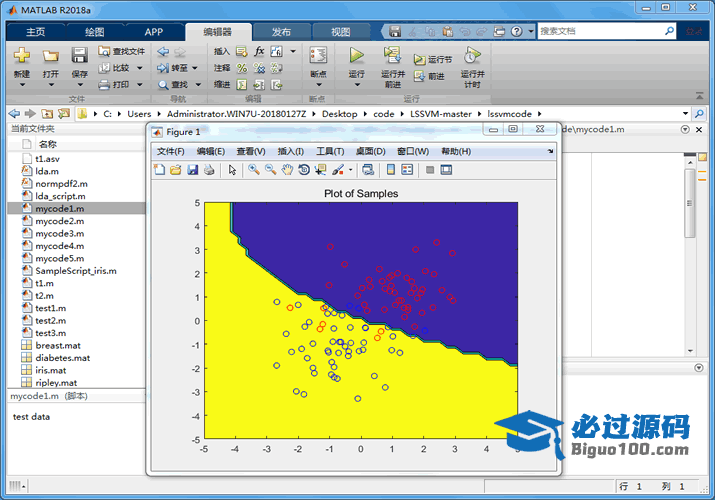Expand the dropdown arrow under 运行
The height and width of the screenshot is (500, 715).
tap(357, 85)
